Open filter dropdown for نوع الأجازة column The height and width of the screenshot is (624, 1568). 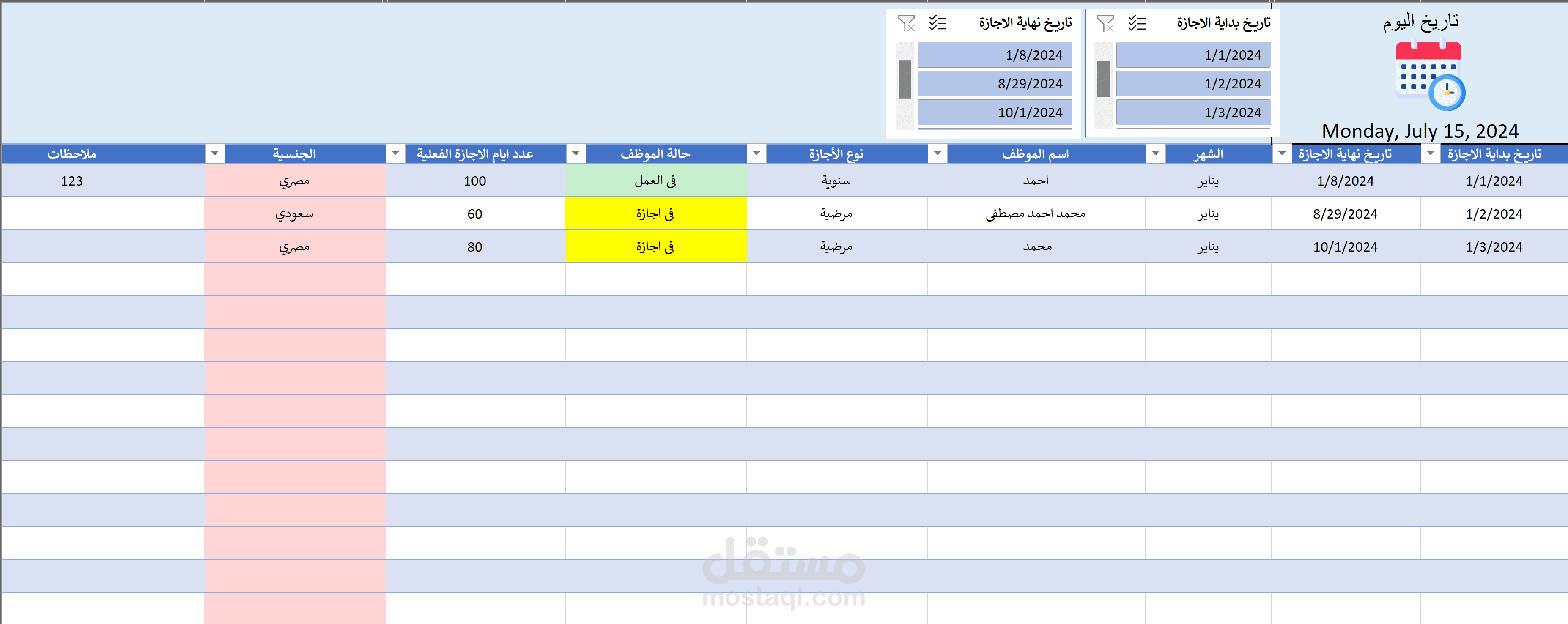938,154
